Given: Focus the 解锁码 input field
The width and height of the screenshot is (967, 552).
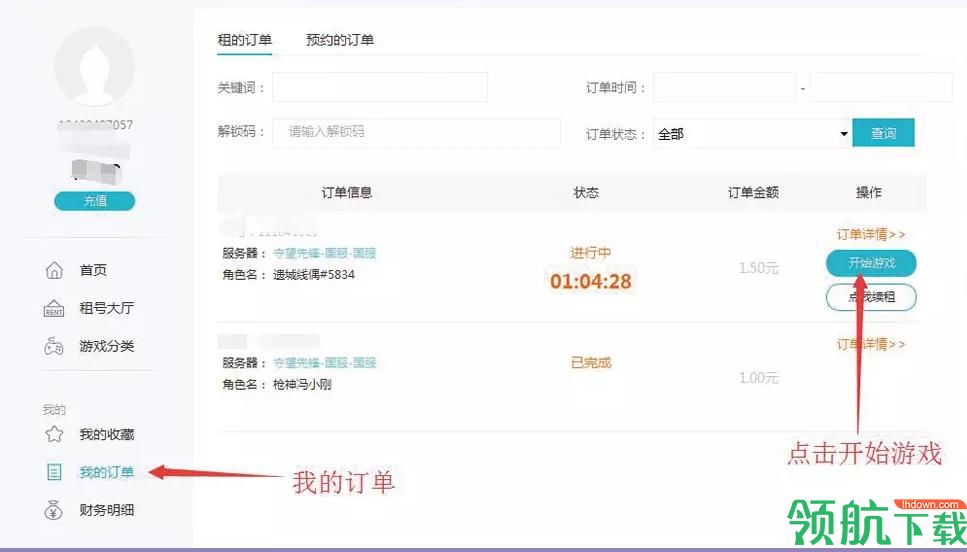Looking at the screenshot, I should coord(417,133).
